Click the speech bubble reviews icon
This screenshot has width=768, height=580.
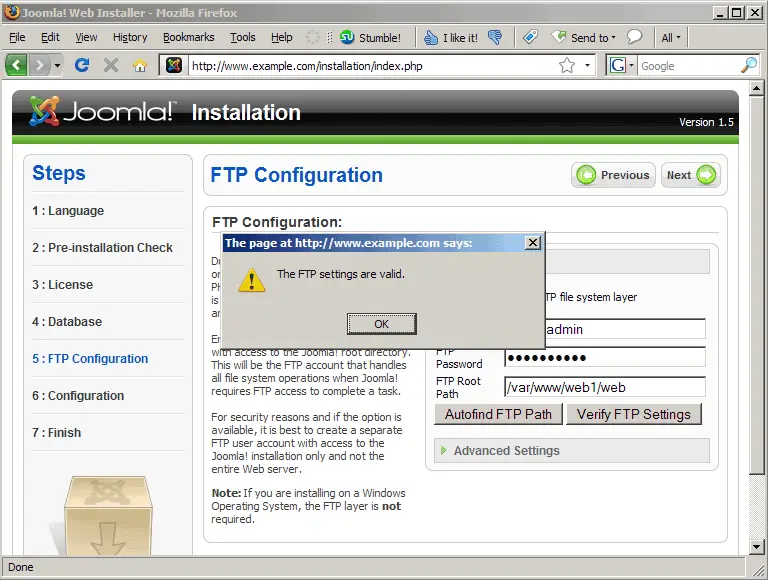[634, 36]
